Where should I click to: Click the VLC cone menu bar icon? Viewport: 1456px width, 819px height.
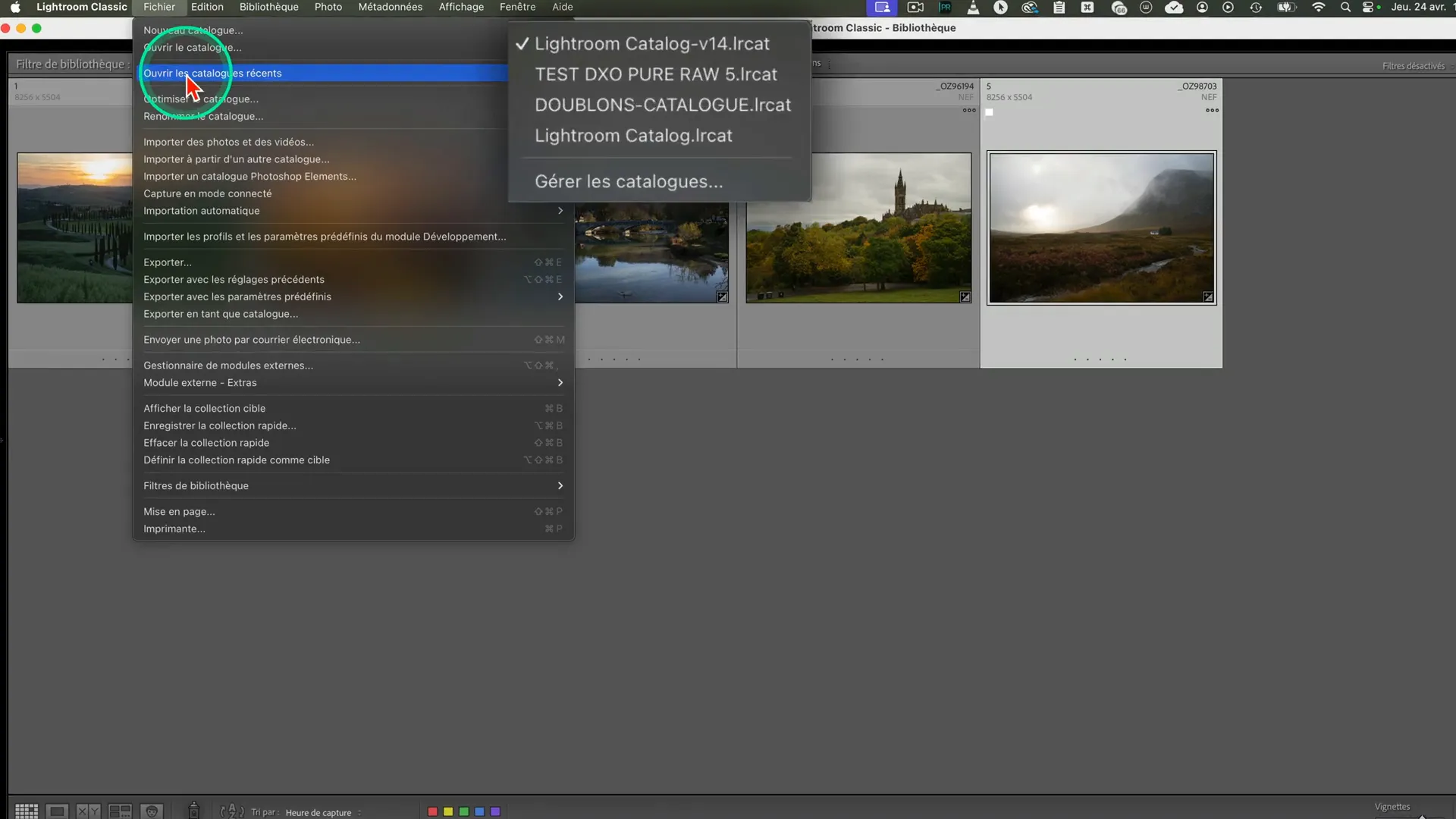click(x=973, y=7)
